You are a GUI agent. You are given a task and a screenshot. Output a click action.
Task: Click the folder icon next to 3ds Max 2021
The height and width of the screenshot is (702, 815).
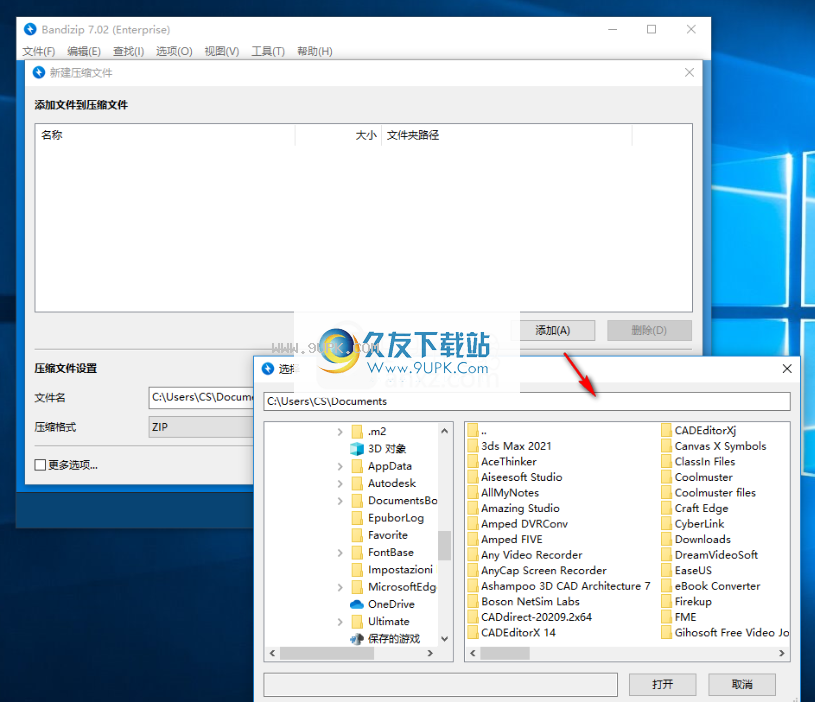click(472, 446)
